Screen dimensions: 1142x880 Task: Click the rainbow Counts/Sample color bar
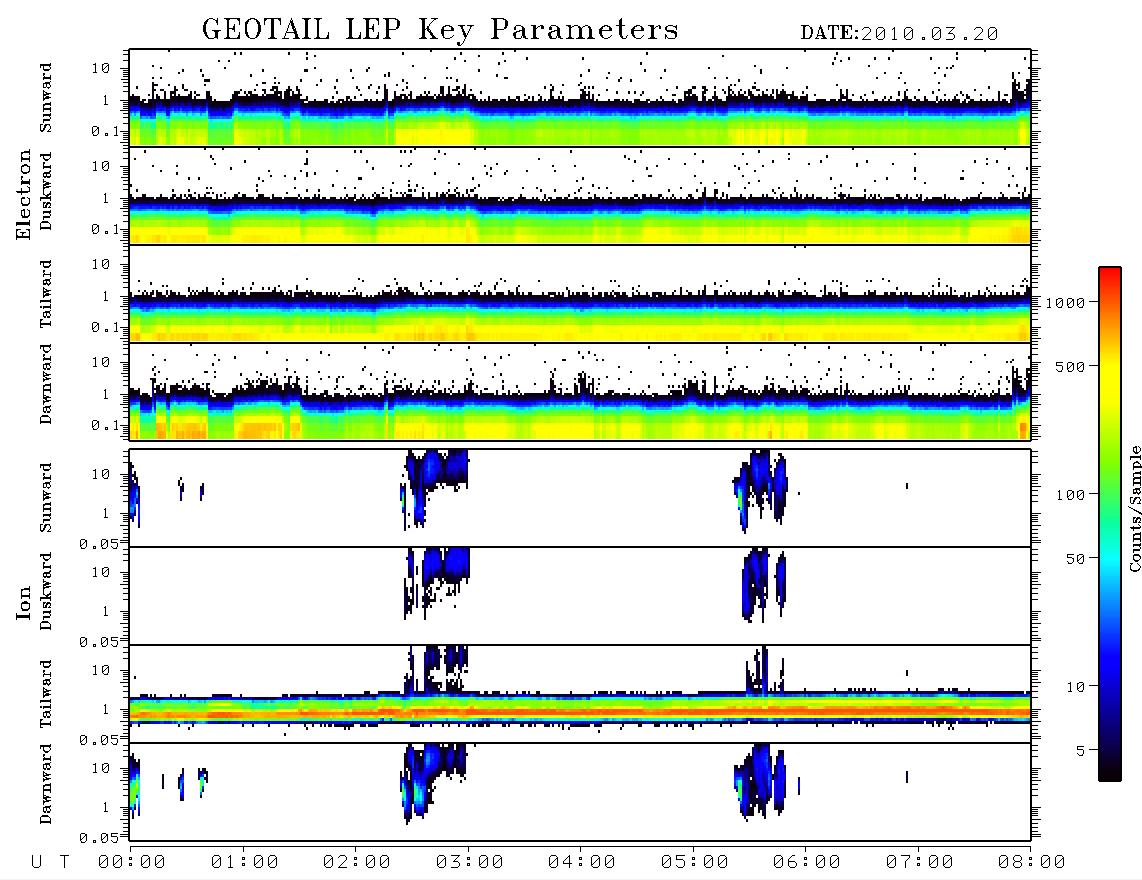pos(1110,524)
